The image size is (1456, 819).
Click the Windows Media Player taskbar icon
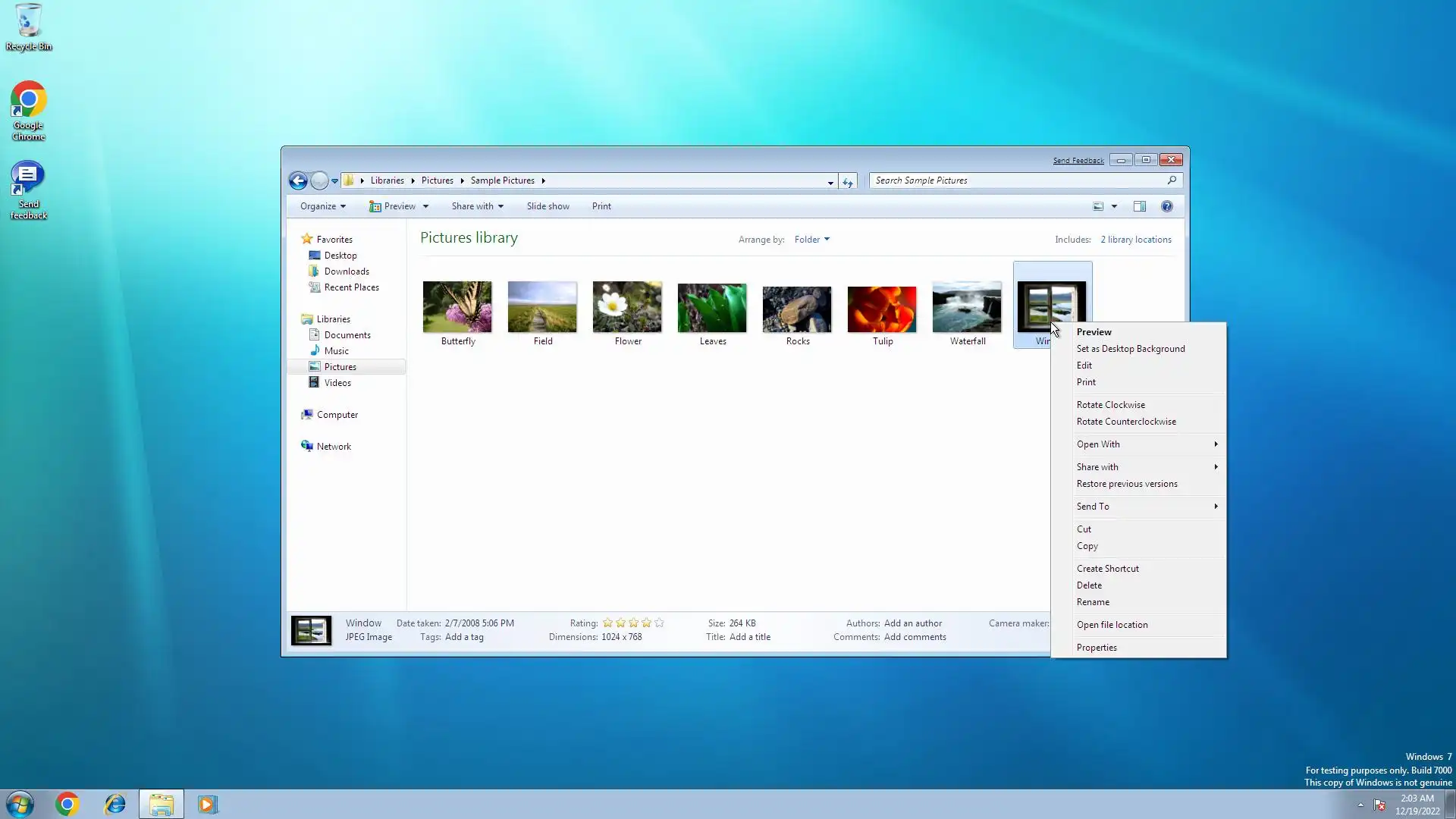pyautogui.click(x=207, y=804)
